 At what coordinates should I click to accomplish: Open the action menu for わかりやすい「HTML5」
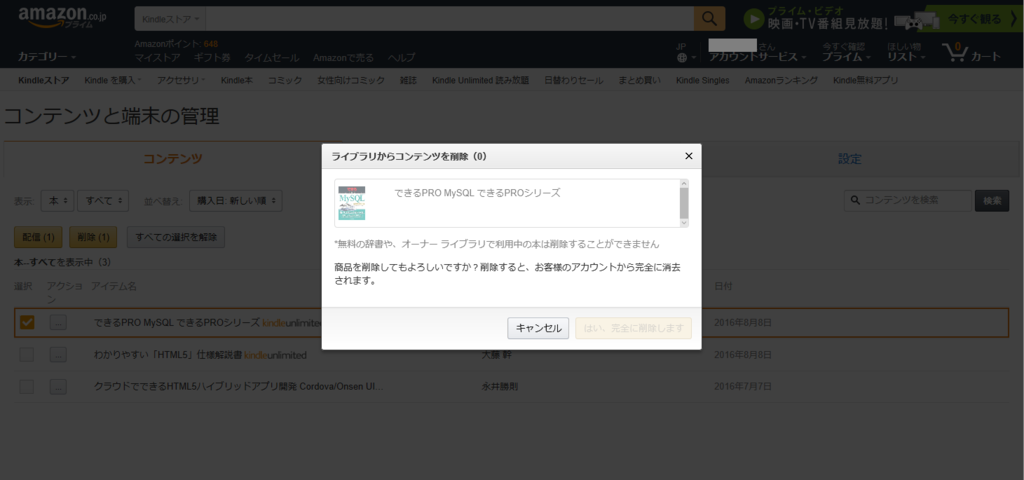pos(58,355)
